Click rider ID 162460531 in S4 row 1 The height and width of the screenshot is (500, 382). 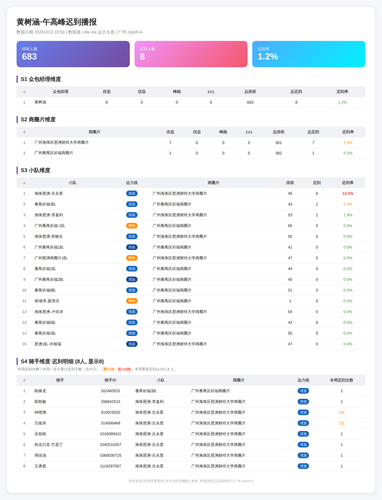[110, 391]
